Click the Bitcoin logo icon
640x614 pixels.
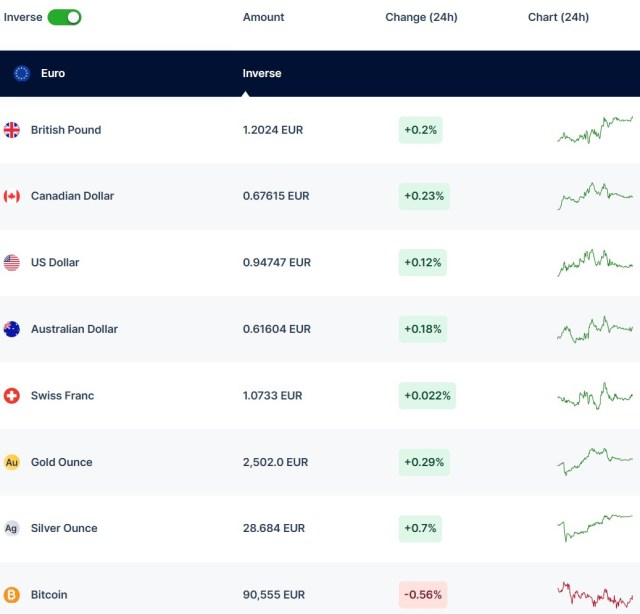tap(12, 595)
